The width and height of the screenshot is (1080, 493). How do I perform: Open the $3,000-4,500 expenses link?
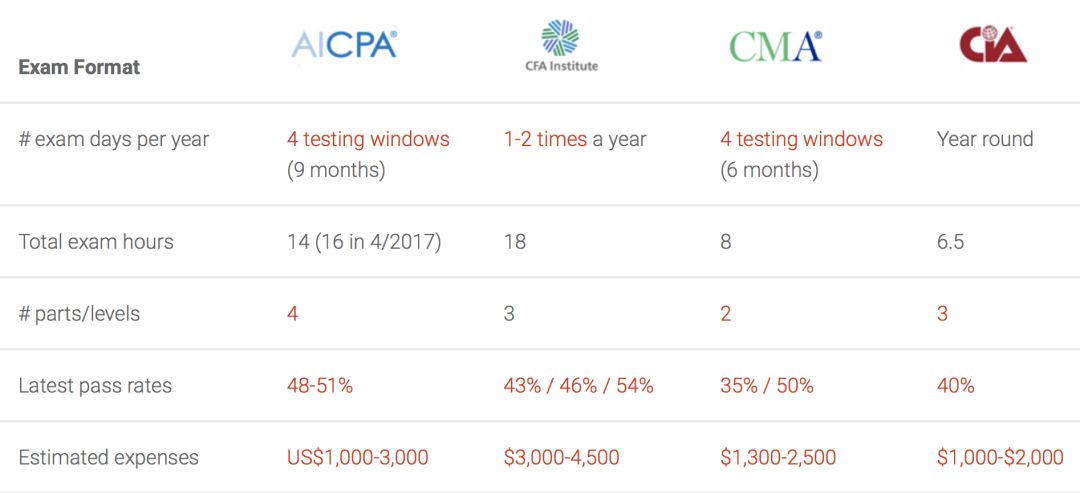pos(561,457)
